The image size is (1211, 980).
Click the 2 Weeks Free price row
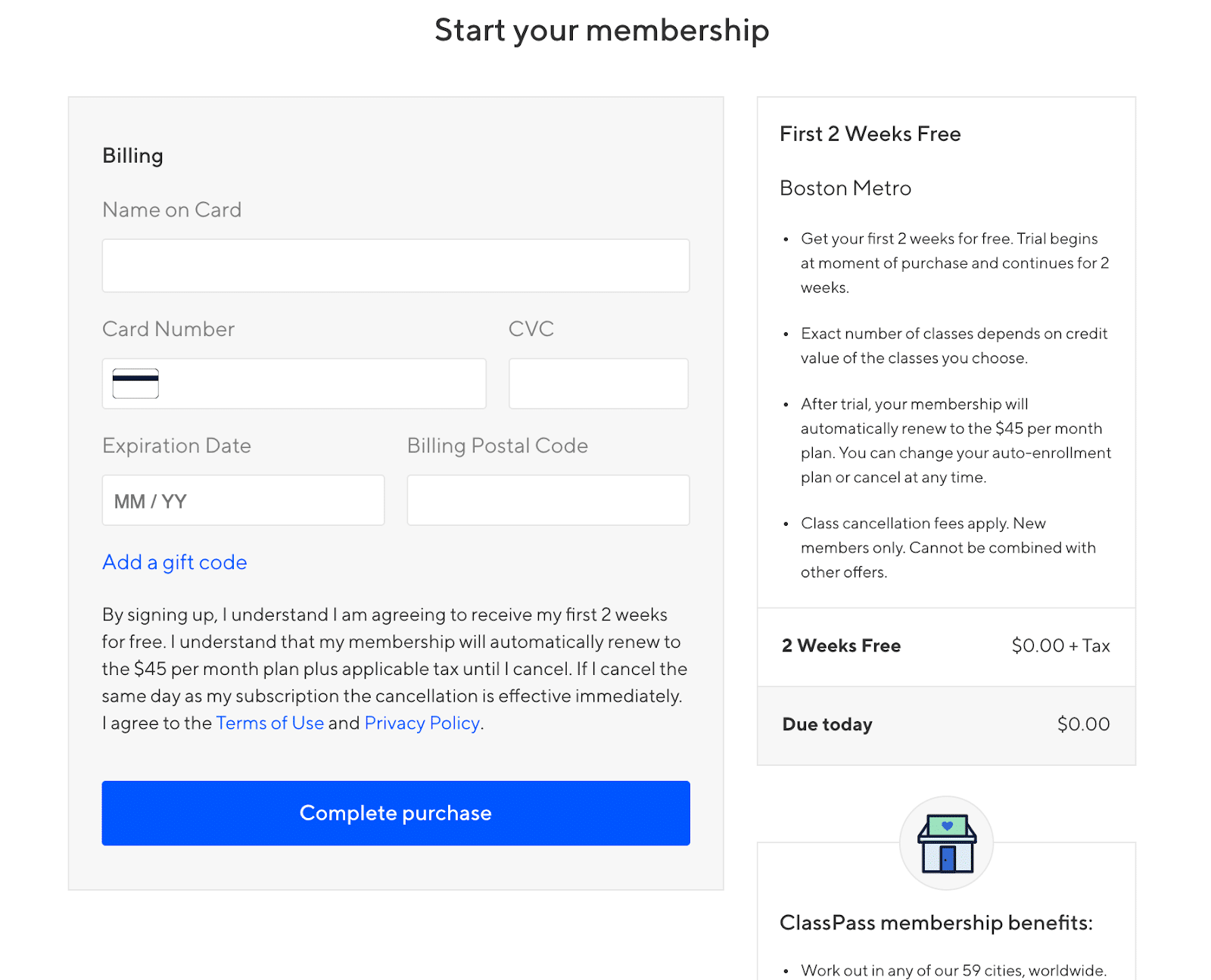946,646
